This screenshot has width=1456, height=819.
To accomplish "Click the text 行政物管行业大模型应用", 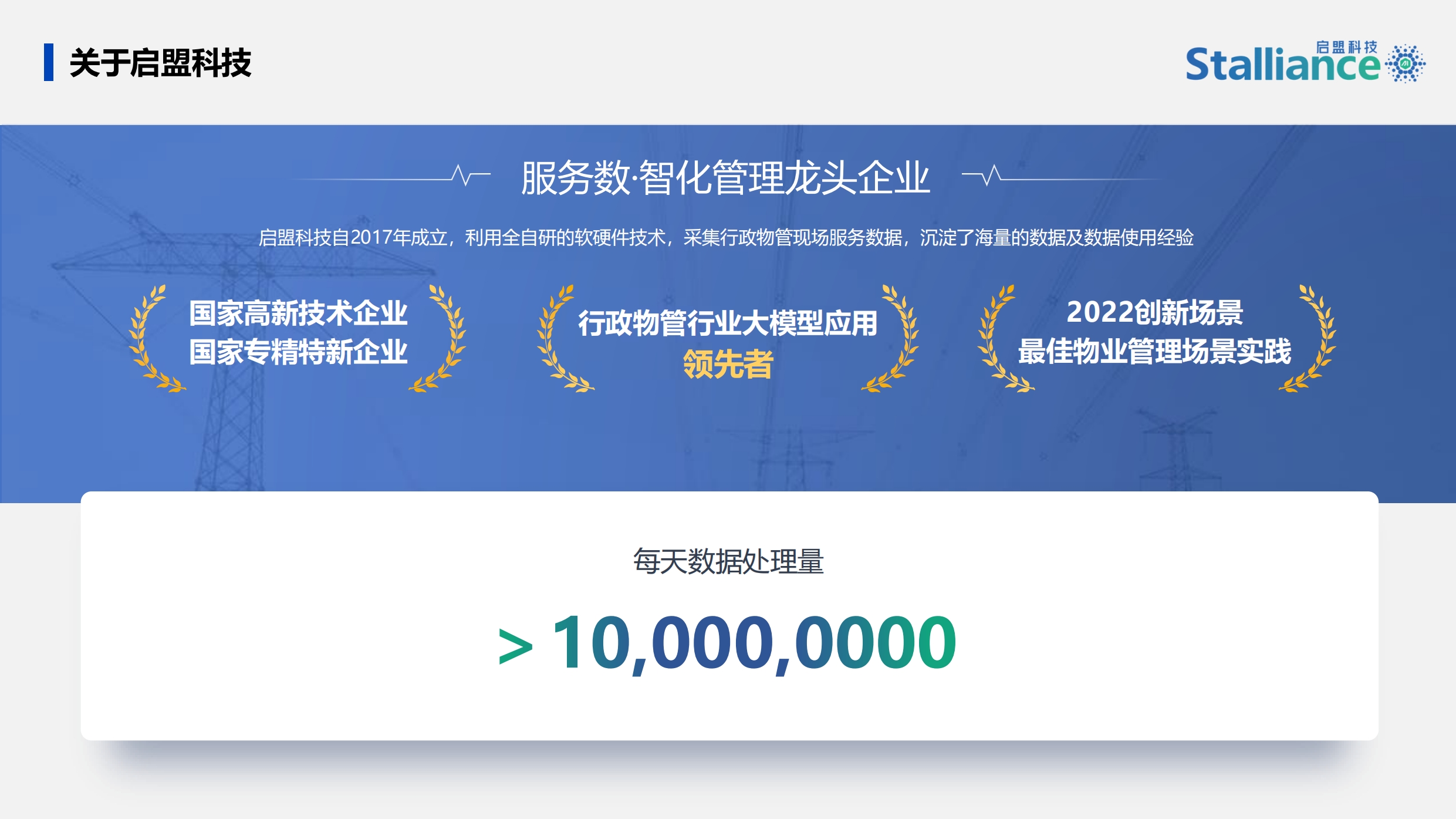I will click(728, 323).
